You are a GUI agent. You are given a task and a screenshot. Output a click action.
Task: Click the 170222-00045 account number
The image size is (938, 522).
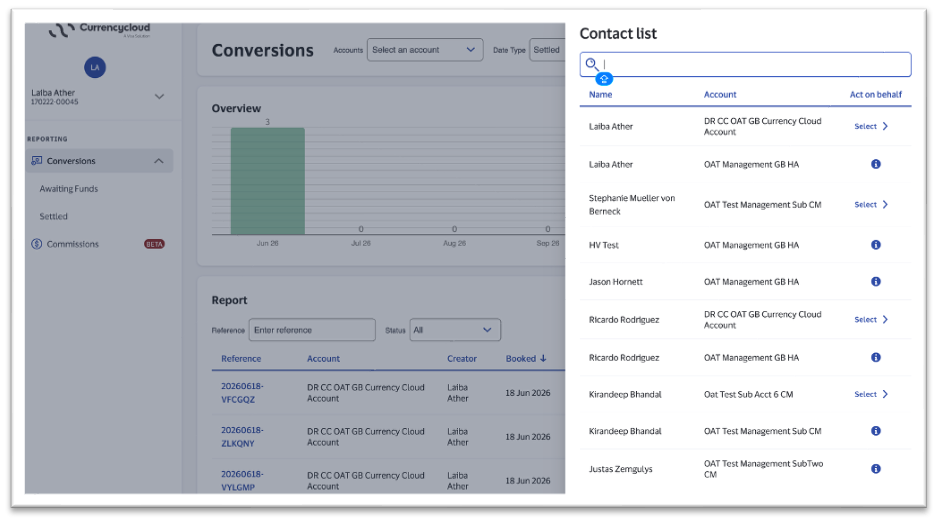54,102
